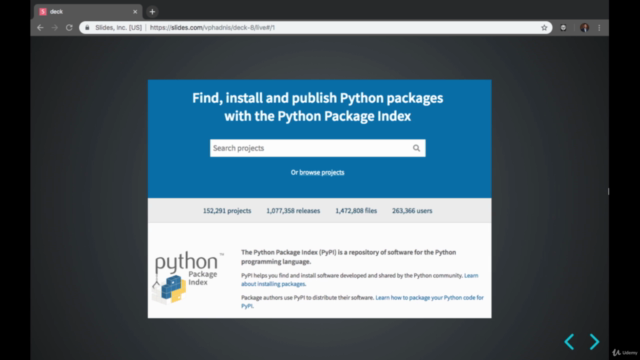Screen dimensions: 640x360
Task: Click the 263,366 users text
Action: tap(412, 211)
